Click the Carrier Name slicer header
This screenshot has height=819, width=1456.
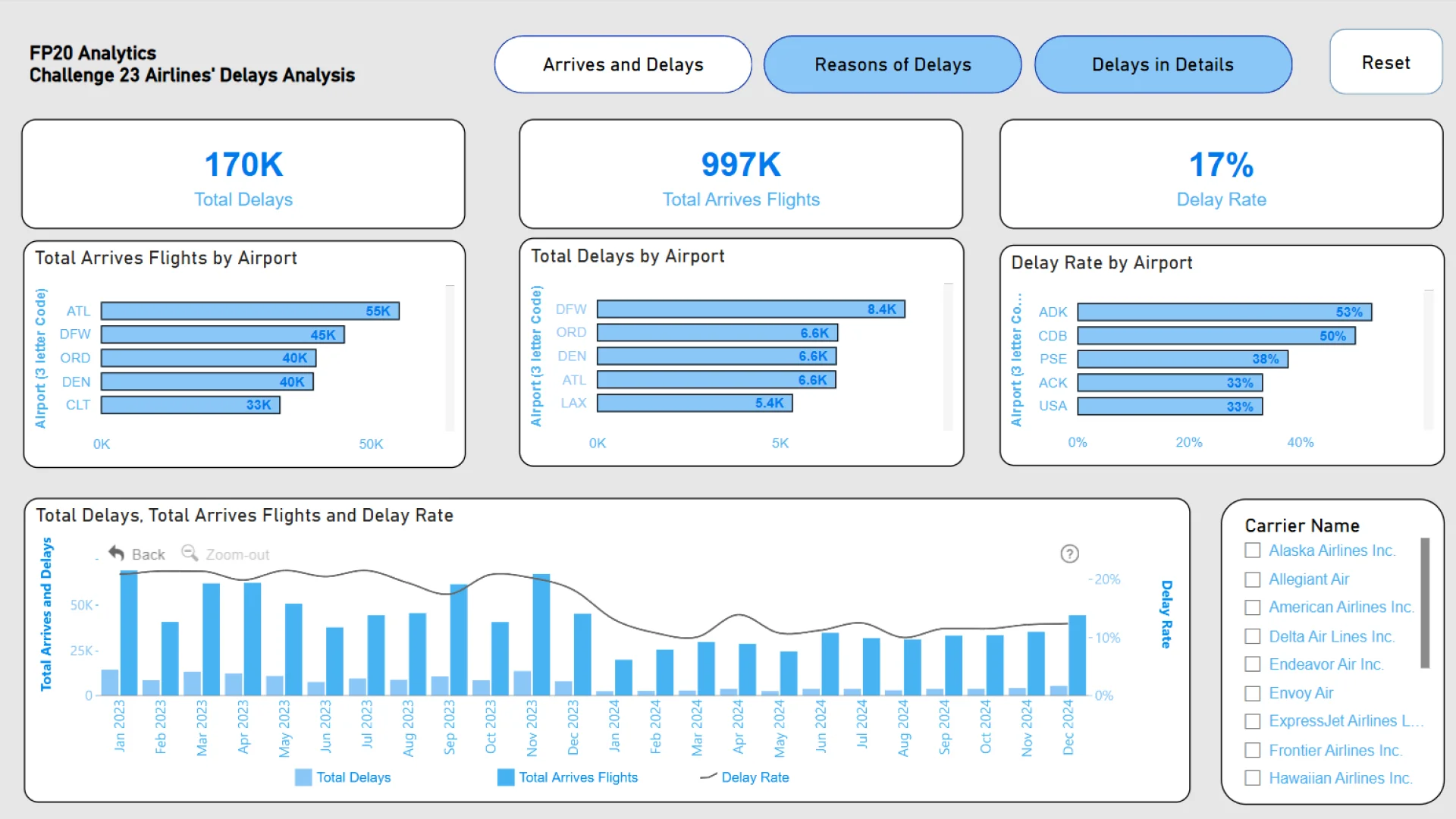[x=1301, y=526]
